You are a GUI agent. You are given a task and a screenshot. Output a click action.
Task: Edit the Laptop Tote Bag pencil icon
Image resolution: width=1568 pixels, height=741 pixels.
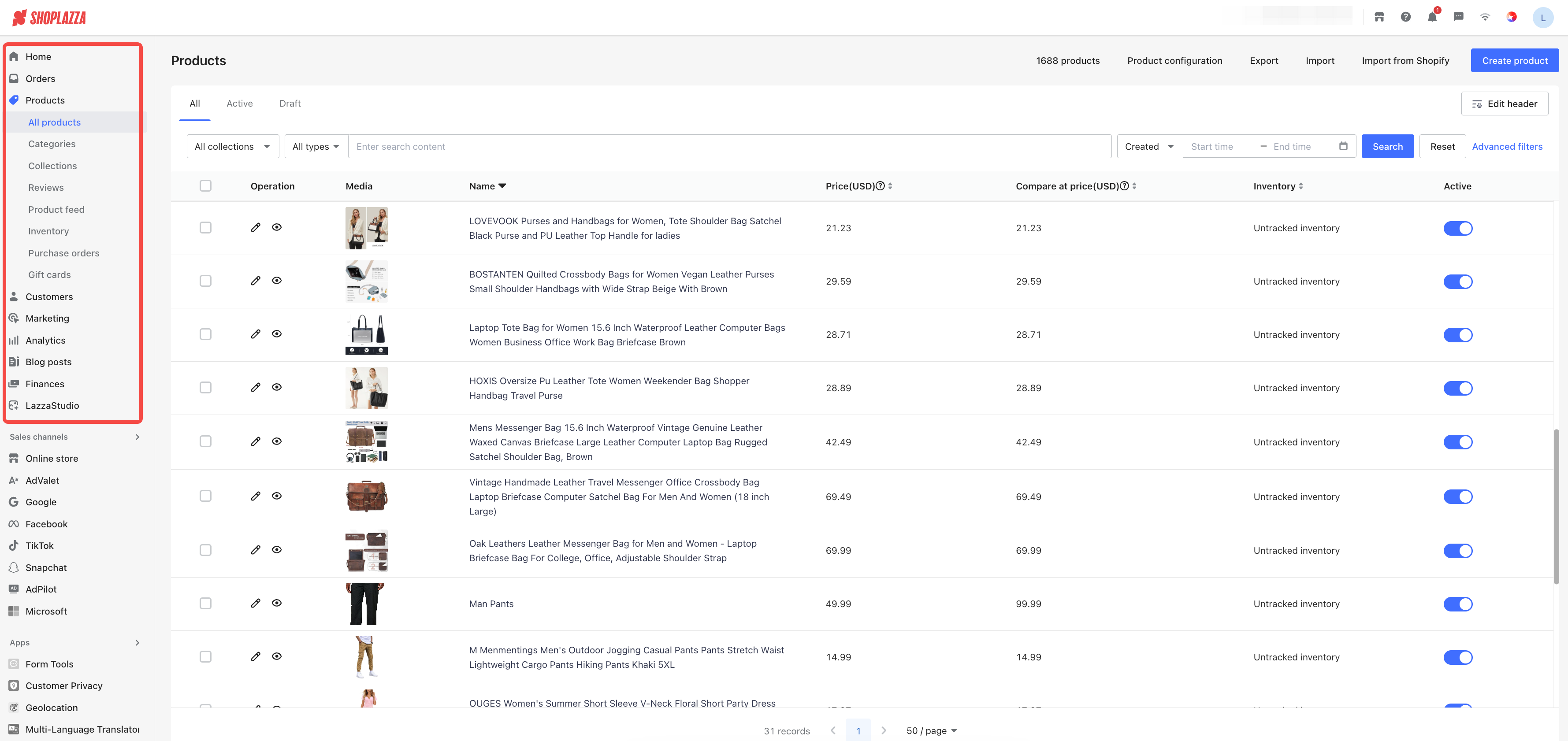(x=256, y=334)
